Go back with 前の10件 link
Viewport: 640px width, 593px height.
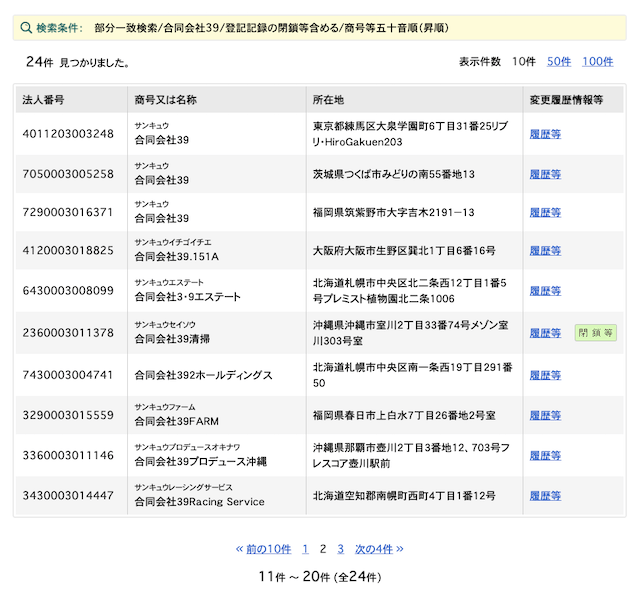(x=263, y=549)
